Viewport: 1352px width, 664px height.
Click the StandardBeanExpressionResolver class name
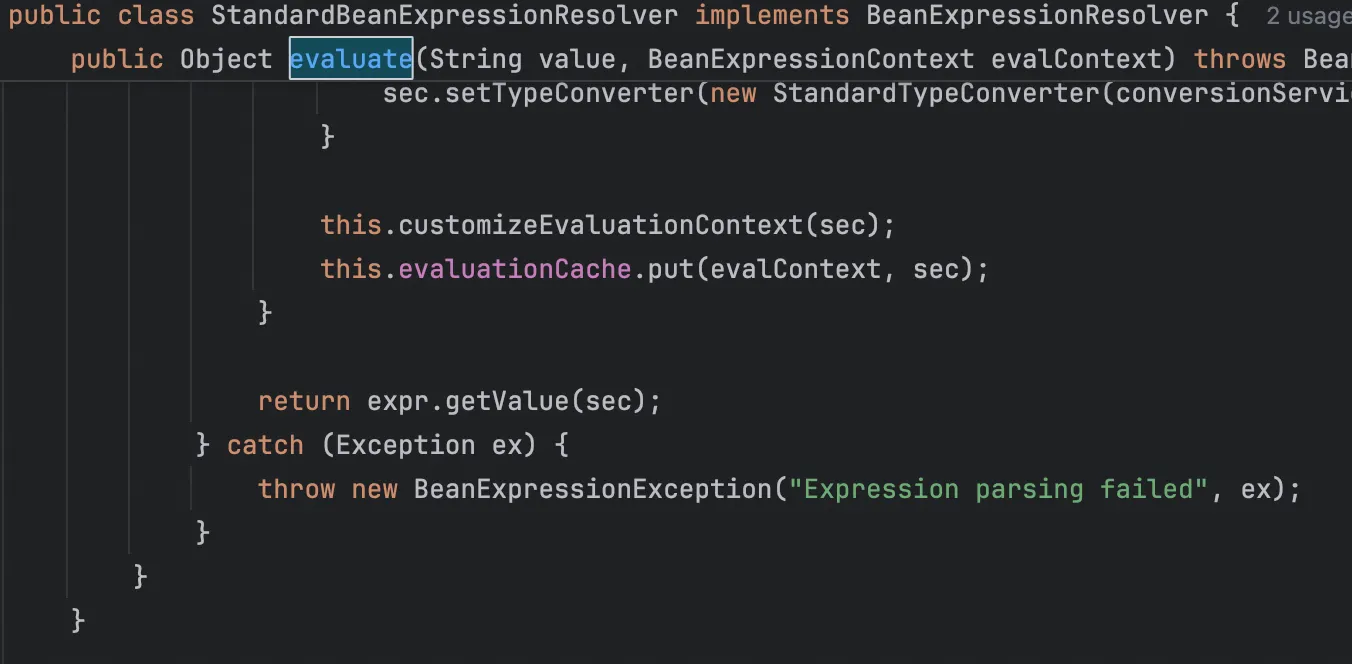(444, 16)
